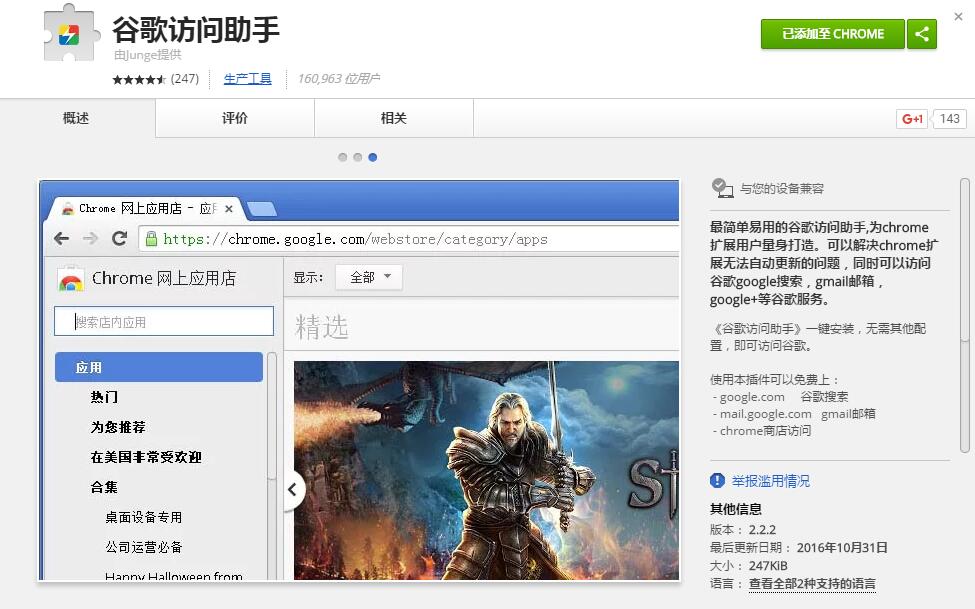The image size is (975, 609).
Task: Click the 与您的设备兼容 text
Action: click(782, 188)
